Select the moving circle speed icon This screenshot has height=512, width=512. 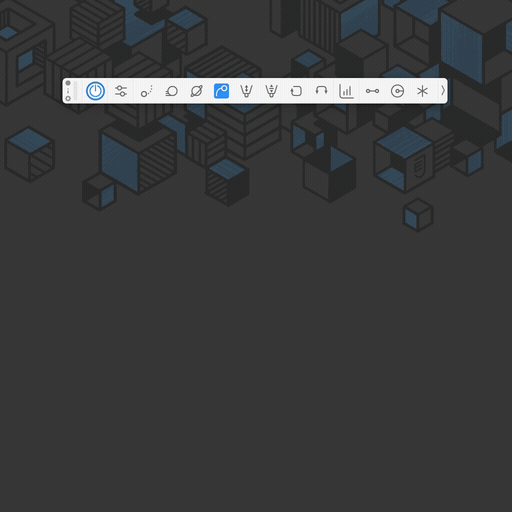click(171, 91)
